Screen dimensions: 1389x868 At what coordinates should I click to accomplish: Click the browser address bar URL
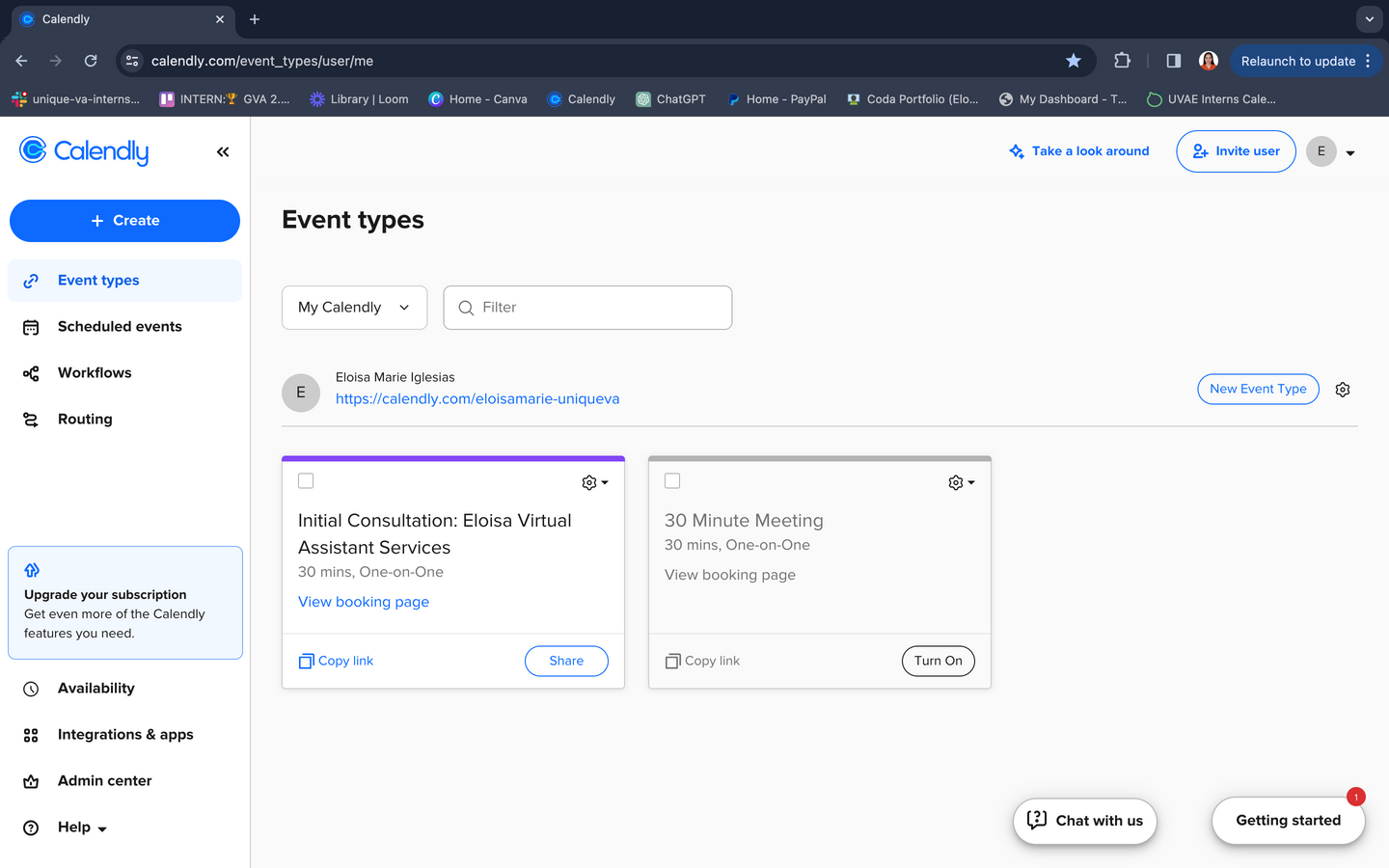(x=262, y=61)
